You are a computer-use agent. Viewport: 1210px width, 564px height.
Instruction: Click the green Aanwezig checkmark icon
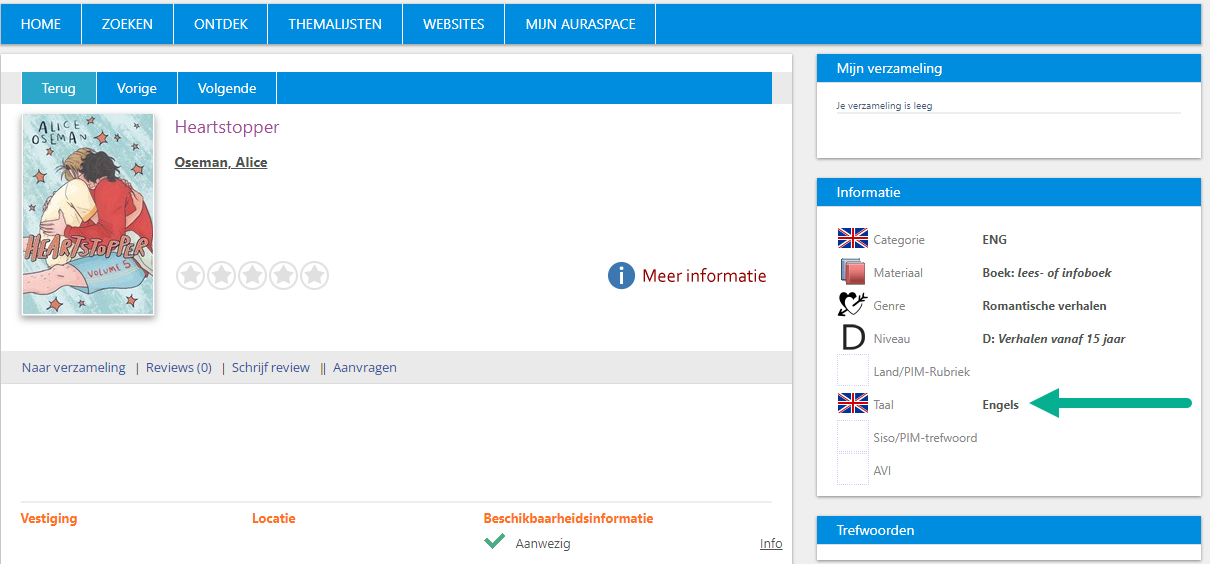(494, 542)
